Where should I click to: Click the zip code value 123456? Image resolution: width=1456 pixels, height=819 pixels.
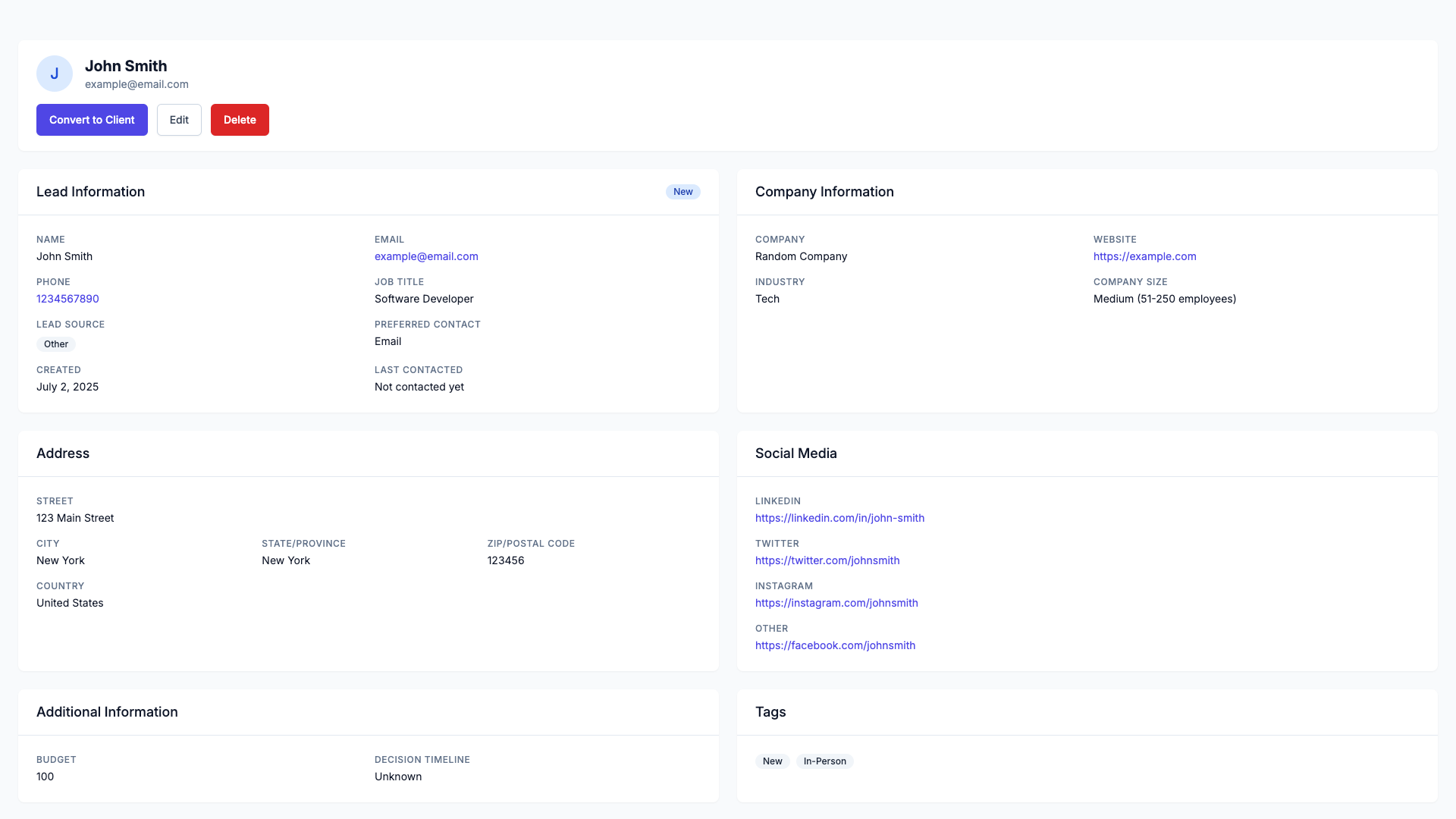(x=506, y=560)
